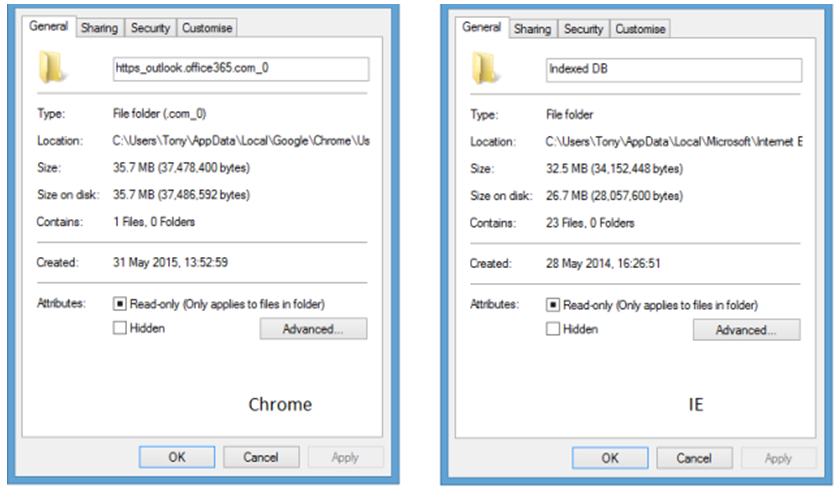Confirm with OK in Indexed DB dialog

[x=610, y=458]
